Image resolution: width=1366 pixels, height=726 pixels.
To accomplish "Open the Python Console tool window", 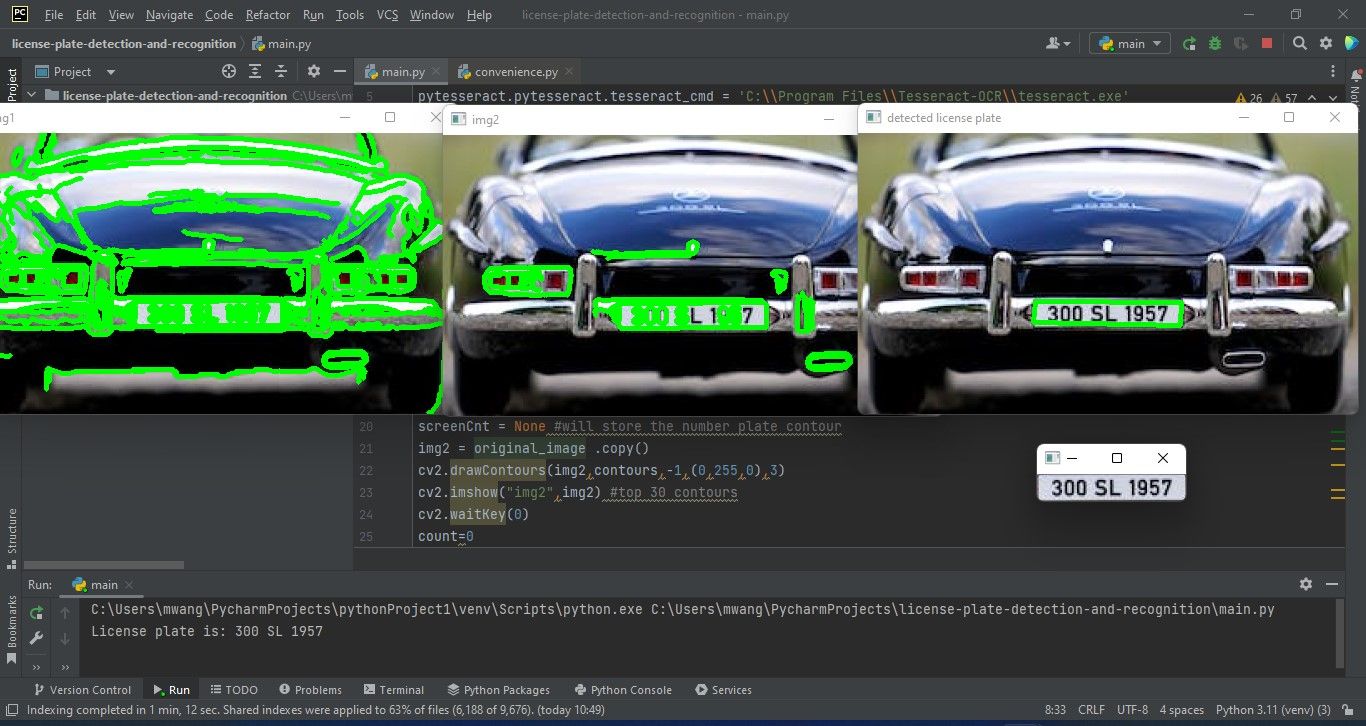I will coord(623,690).
